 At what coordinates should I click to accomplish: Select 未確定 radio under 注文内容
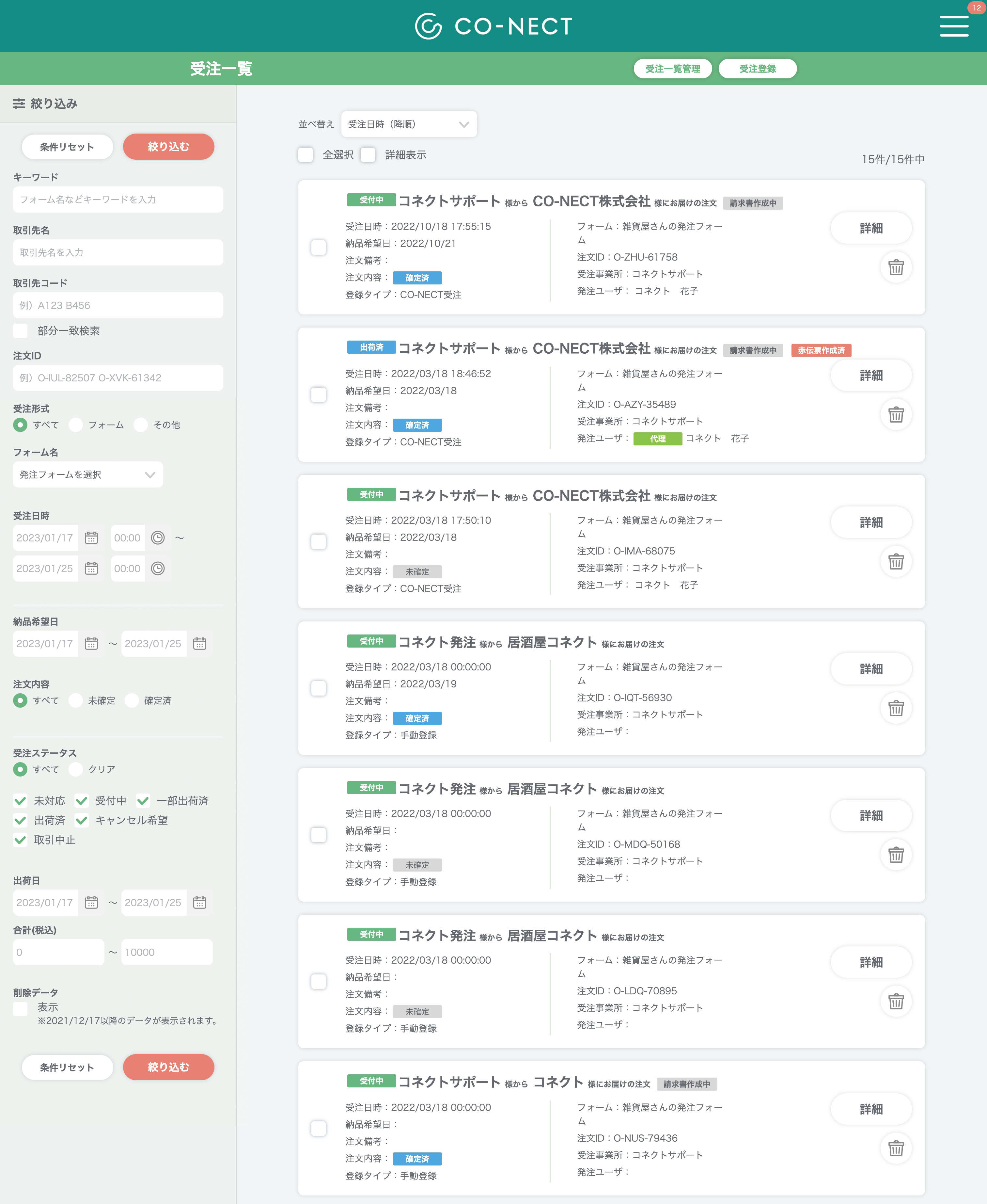[76, 701]
